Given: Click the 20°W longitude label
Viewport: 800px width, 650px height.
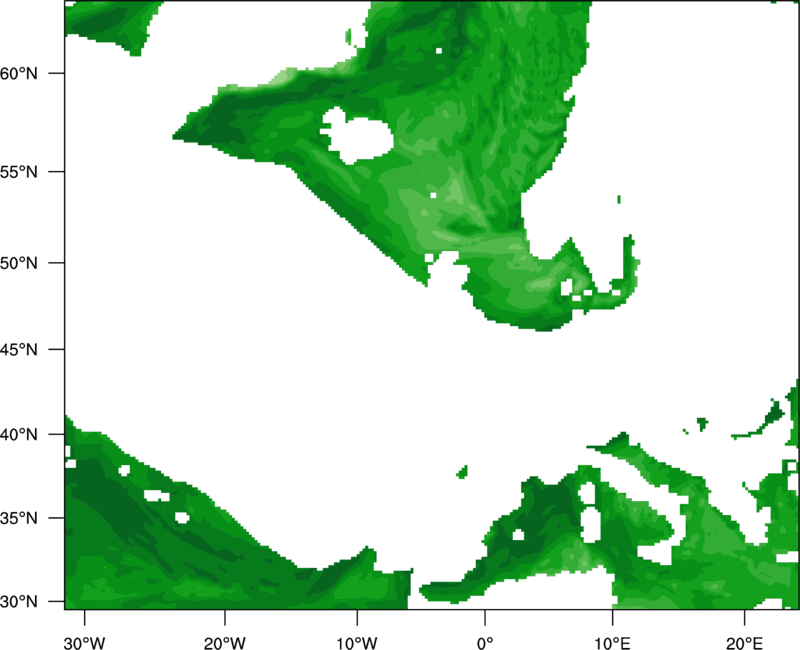Looking at the screenshot, I should click(224, 643).
